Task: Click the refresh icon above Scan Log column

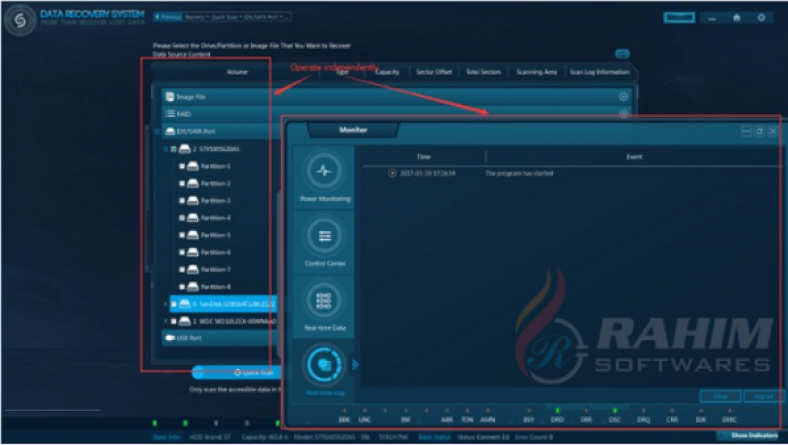Action: click(622, 54)
